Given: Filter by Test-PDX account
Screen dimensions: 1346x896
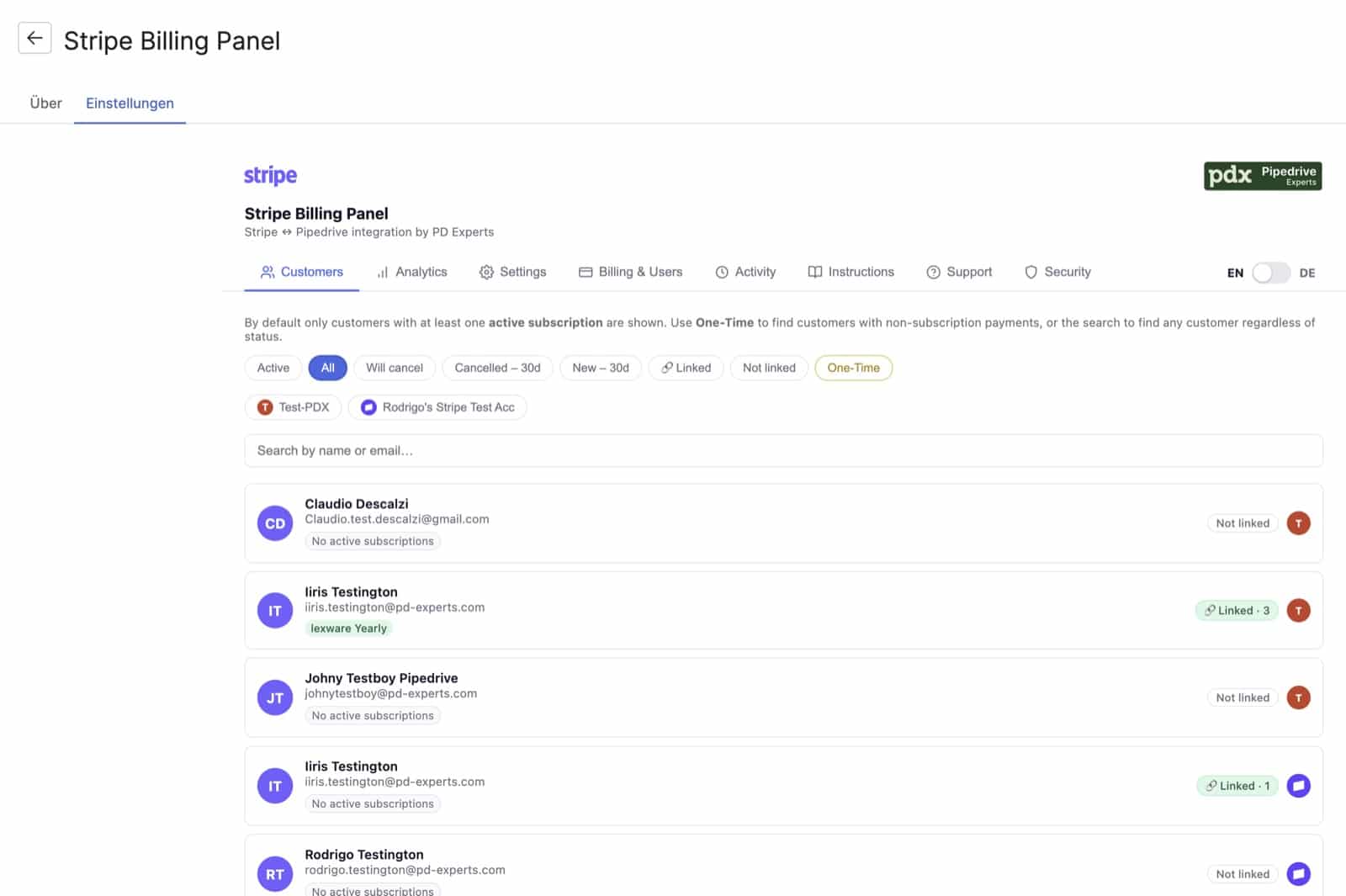Looking at the screenshot, I should [x=293, y=407].
